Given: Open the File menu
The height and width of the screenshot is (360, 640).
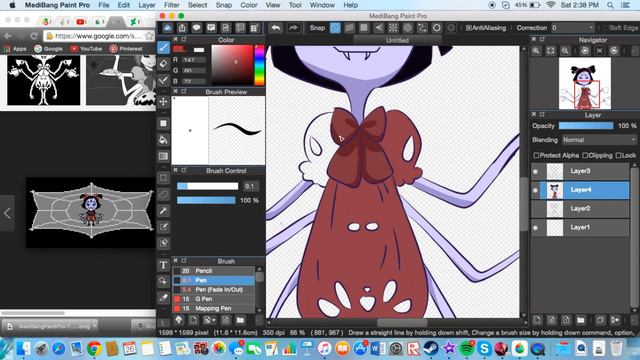Looking at the screenshot, I should [x=104, y=5].
